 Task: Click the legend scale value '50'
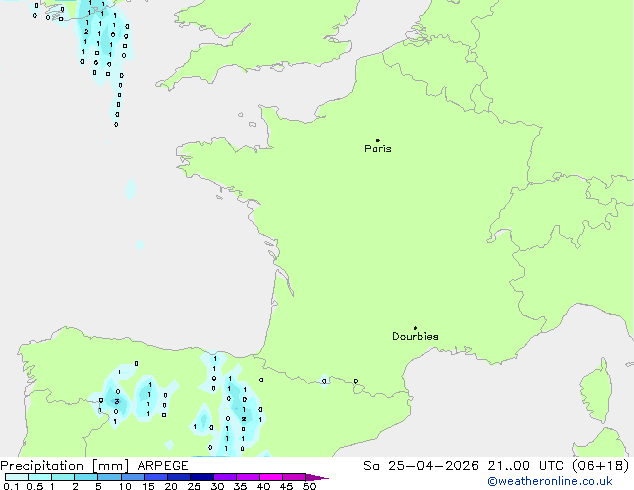coord(310,486)
